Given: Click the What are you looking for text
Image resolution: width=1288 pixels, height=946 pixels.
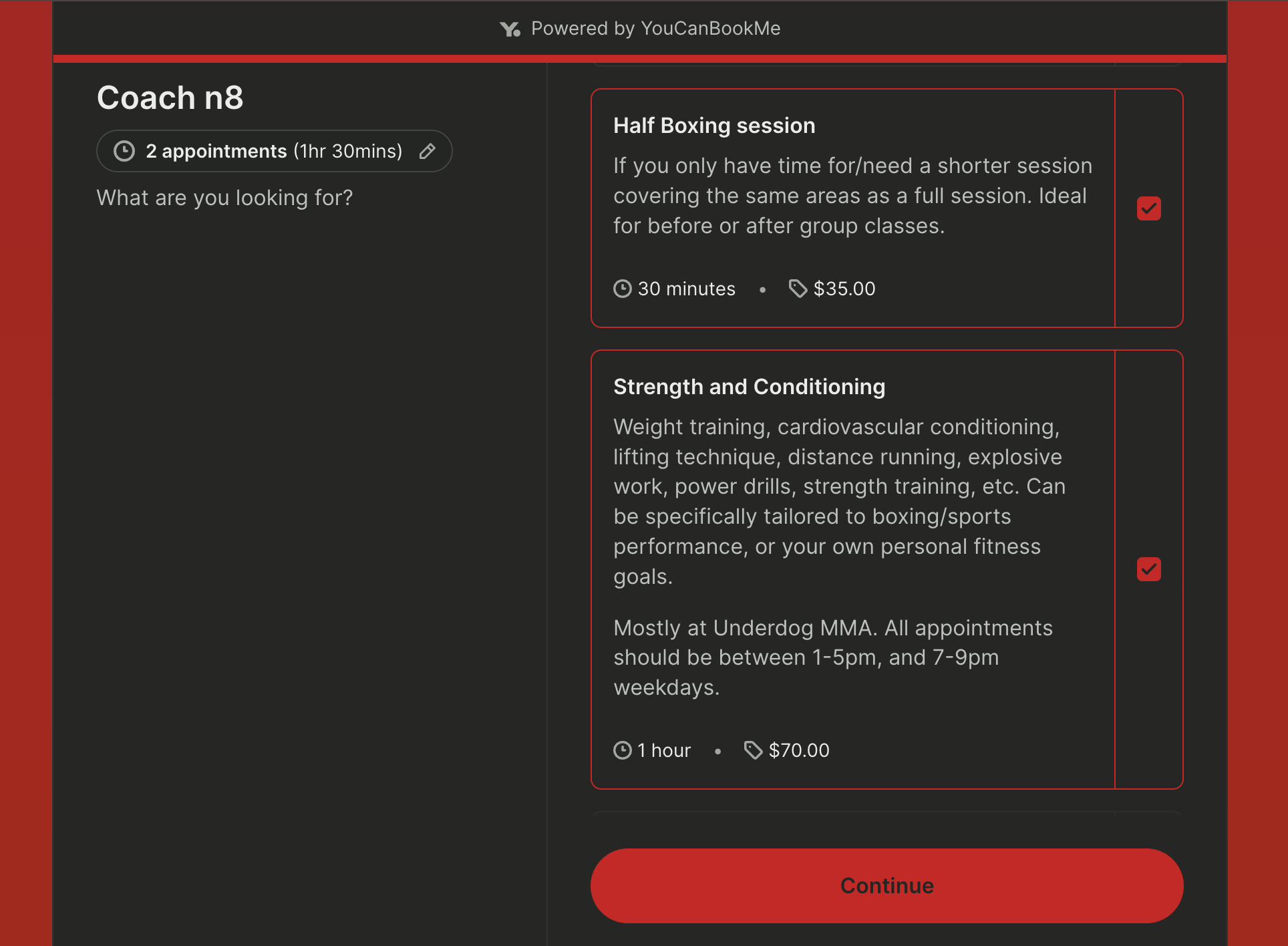Looking at the screenshot, I should tap(224, 198).
